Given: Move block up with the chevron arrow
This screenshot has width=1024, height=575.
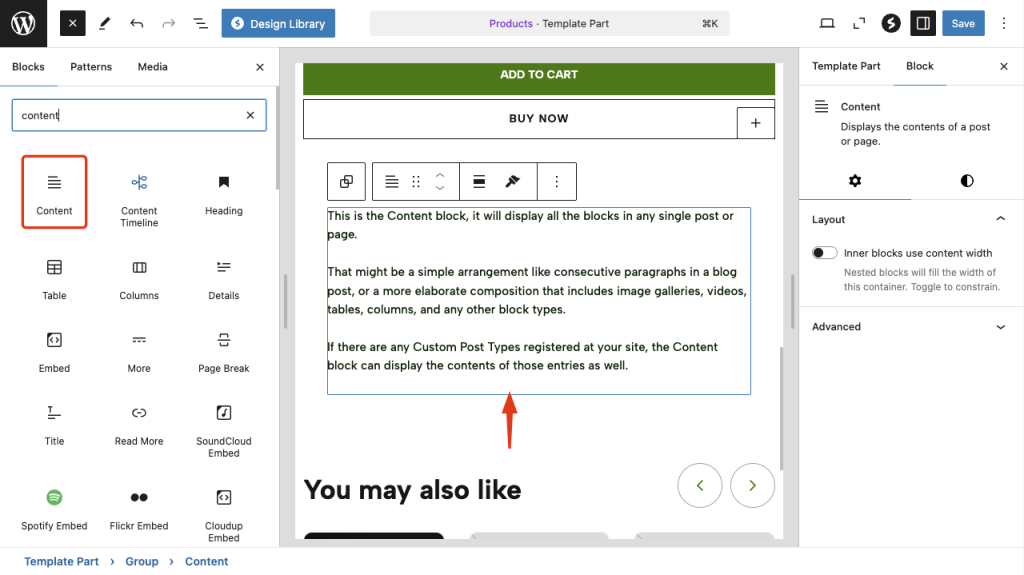Looking at the screenshot, I should point(439,175).
